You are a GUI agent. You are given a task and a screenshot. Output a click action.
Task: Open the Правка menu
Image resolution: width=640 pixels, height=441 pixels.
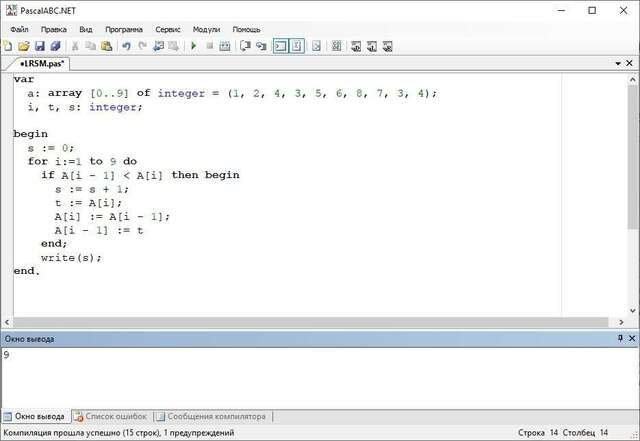pyautogui.click(x=53, y=29)
